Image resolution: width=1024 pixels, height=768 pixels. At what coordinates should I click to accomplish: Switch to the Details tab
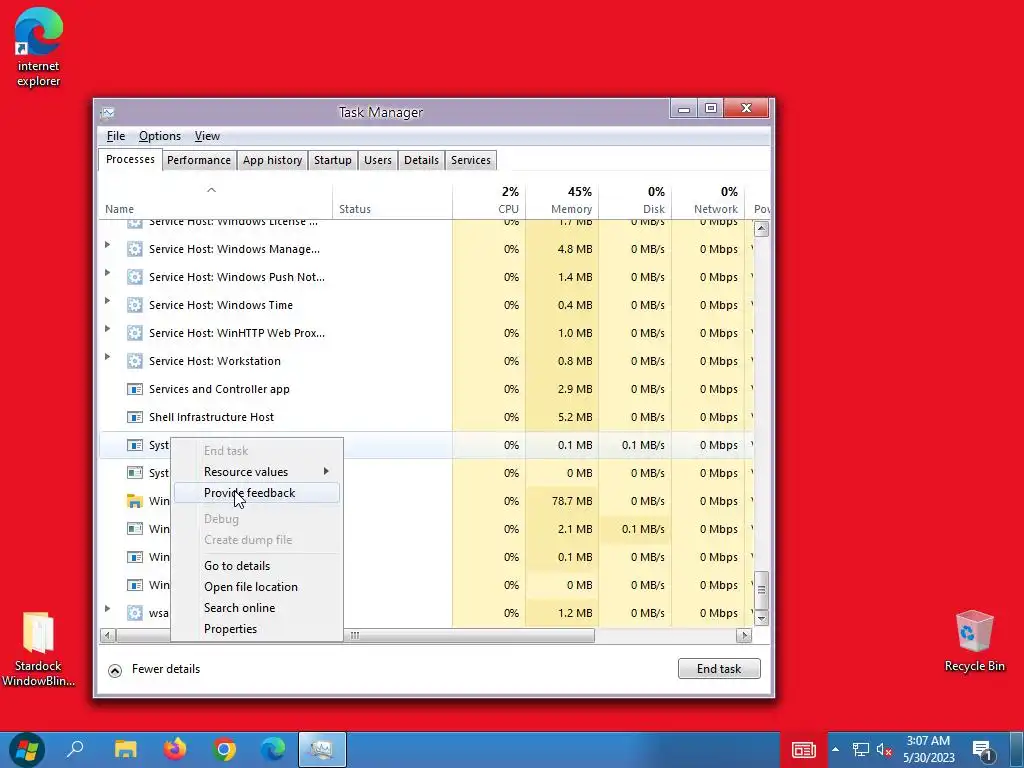(x=421, y=160)
